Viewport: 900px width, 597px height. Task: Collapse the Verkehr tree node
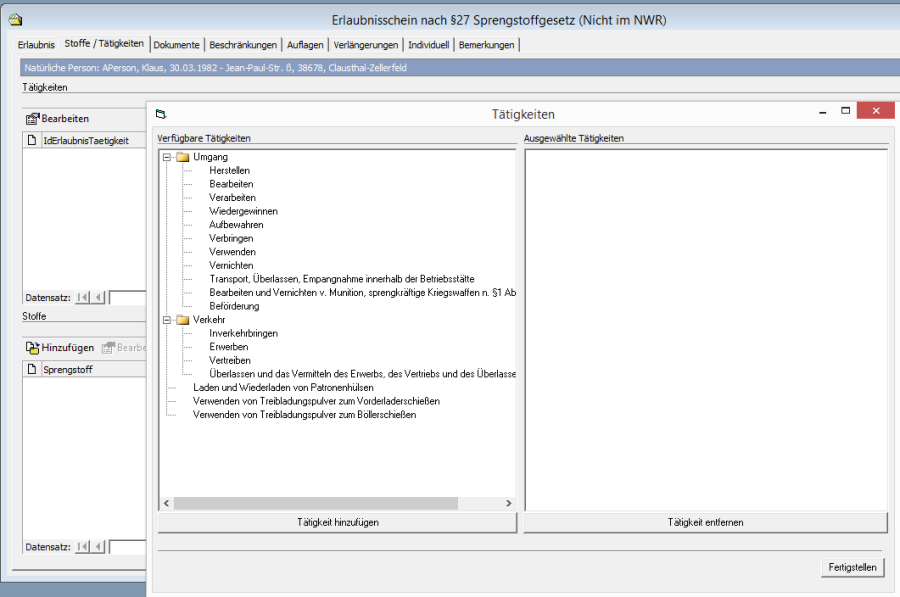click(x=167, y=320)
